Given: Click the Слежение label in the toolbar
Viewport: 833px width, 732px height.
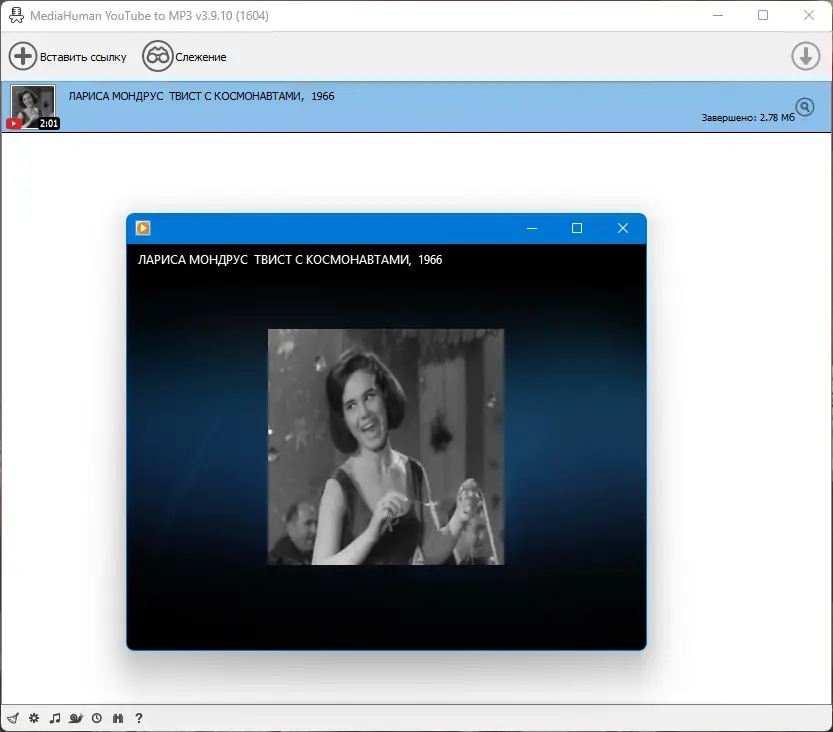Looking at the screenshot, I should coord(201,57).
